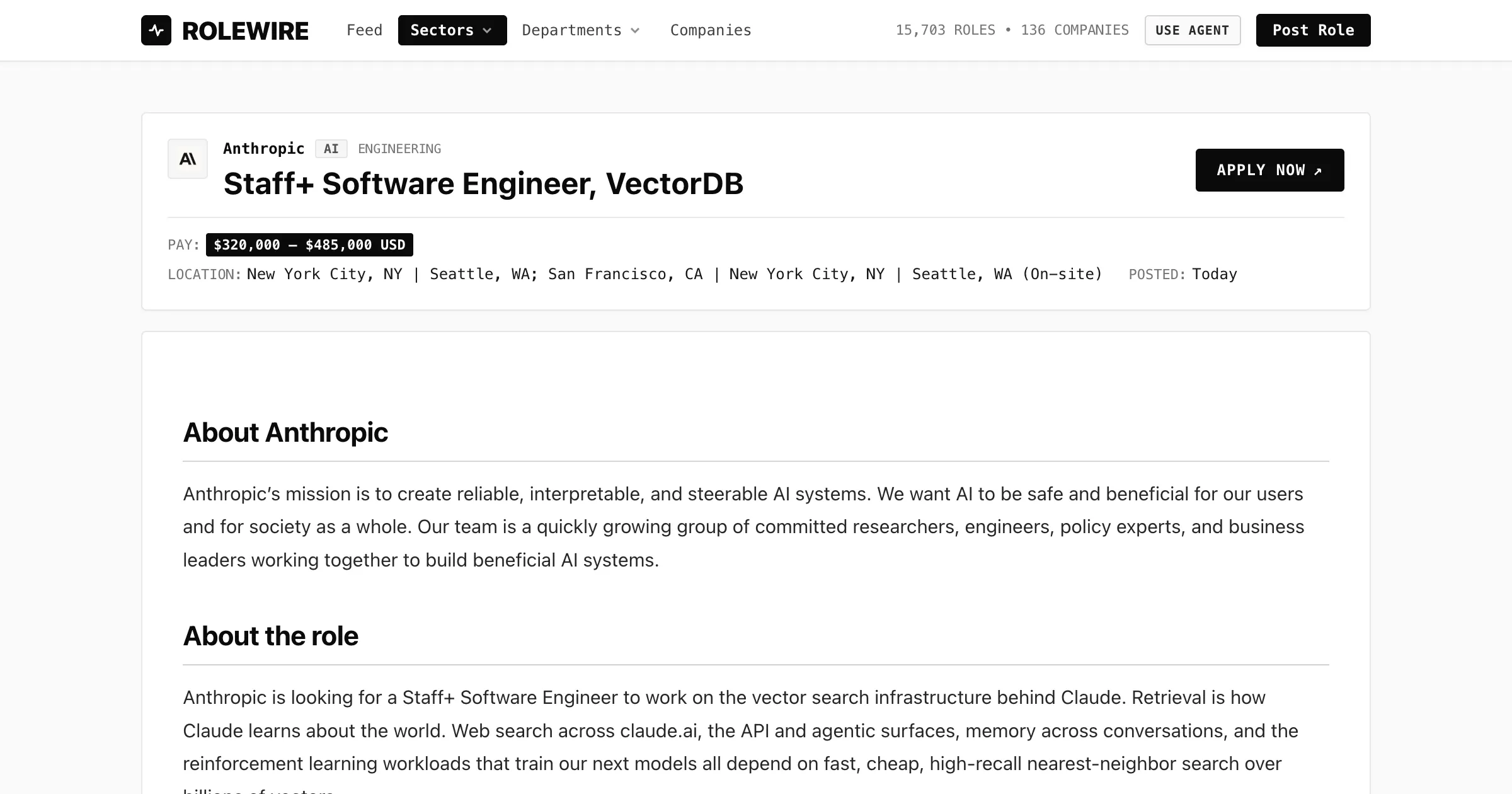This screenshot has width=1512, height=794.
Task: Click the AI sector tag
Action: (331, 149)
